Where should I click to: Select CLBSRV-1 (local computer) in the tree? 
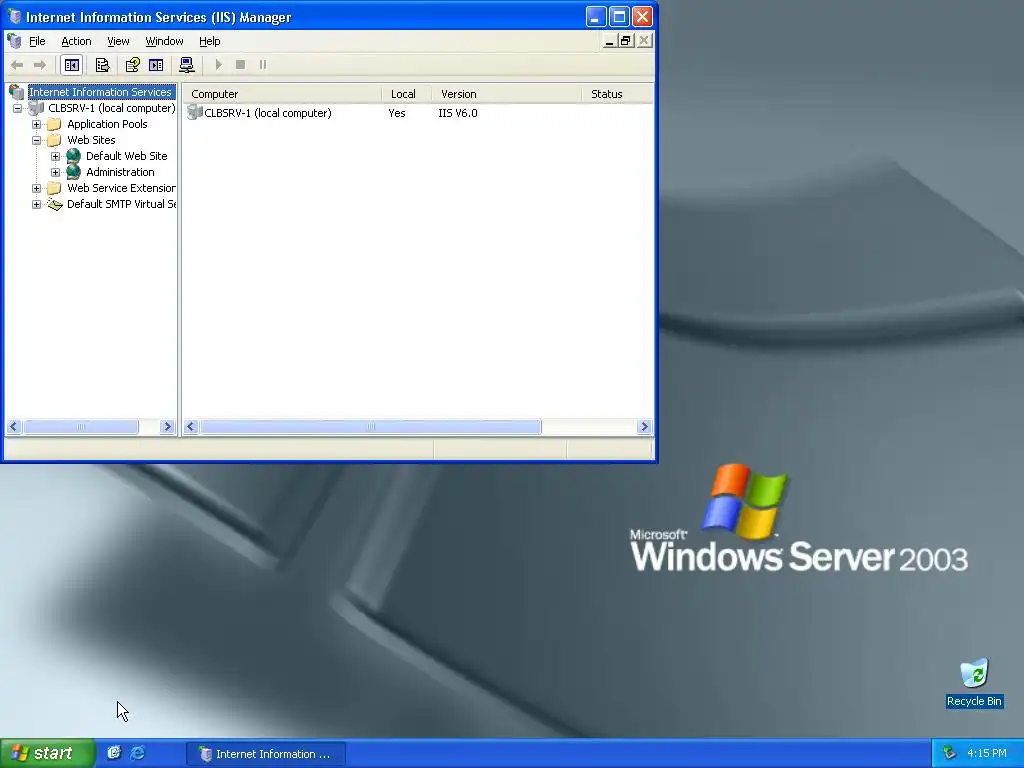pos(111,108)
